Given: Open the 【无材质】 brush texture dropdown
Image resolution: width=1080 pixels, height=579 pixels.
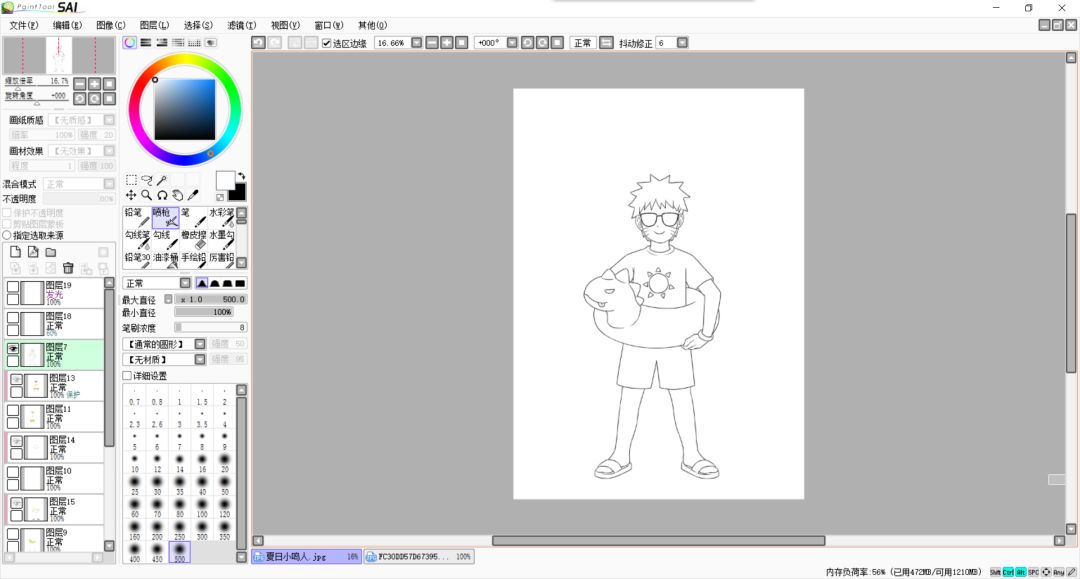Looking at the screenshot, I should 200,359.
